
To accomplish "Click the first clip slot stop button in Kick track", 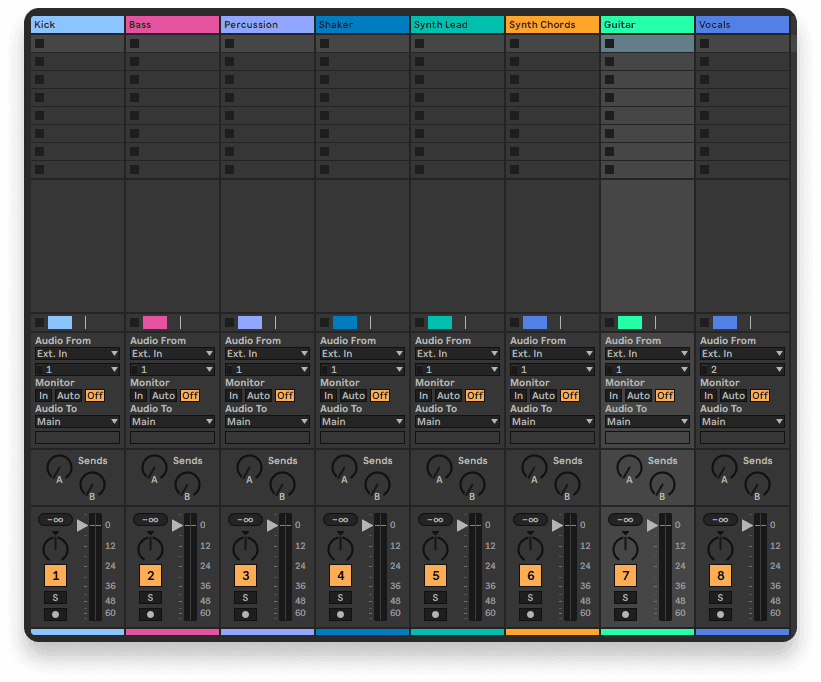I will (40, 43).
